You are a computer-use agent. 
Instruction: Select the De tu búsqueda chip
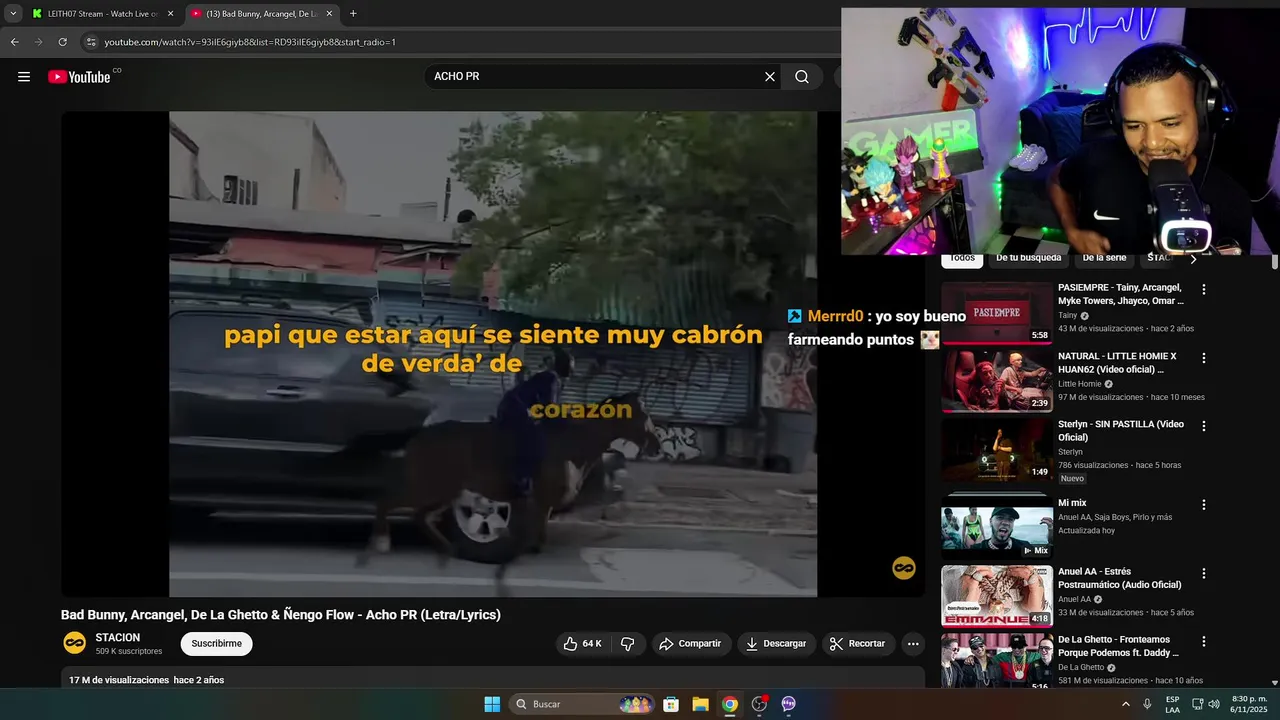point(1029,258)
